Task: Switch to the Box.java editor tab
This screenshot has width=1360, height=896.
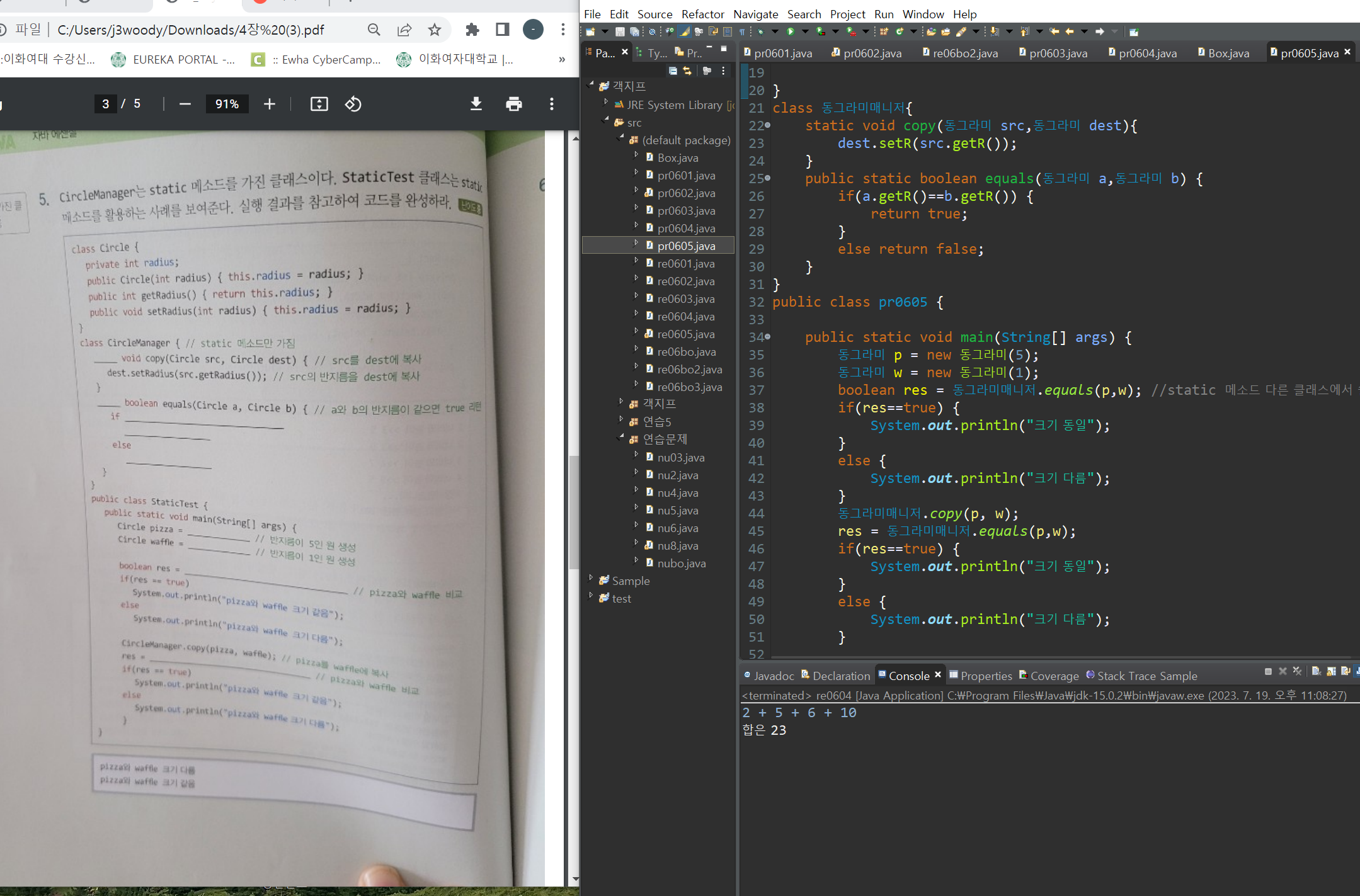Action: tap(1228, 54)
